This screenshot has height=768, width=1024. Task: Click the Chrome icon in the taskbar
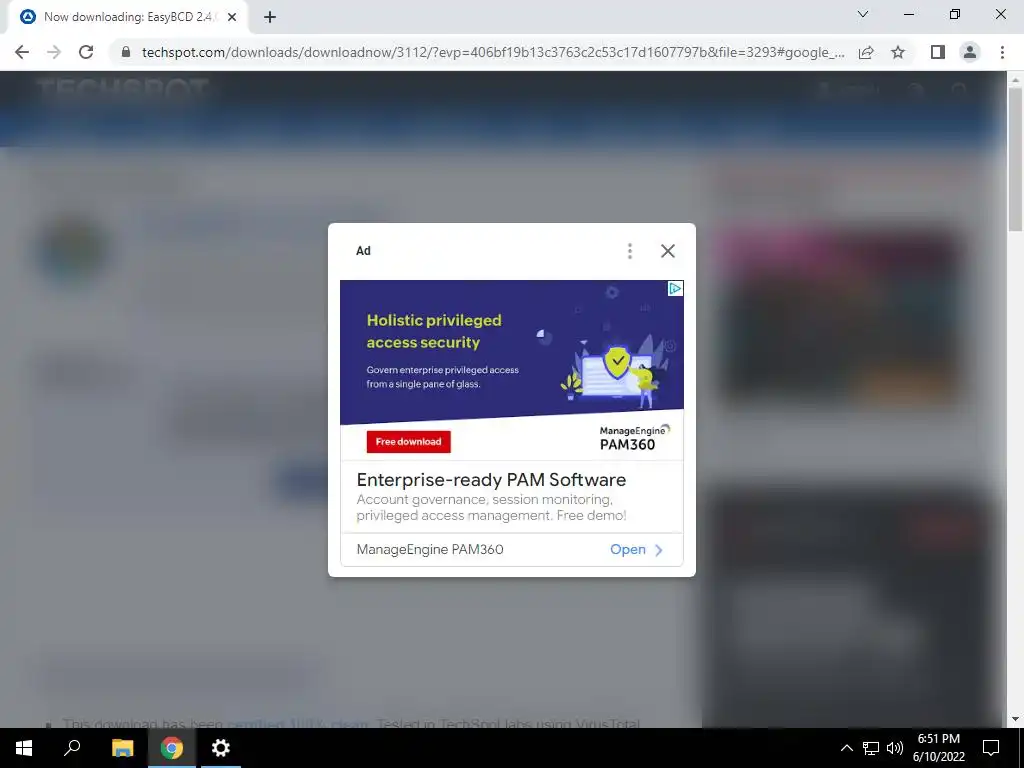[x=172, y=748]
